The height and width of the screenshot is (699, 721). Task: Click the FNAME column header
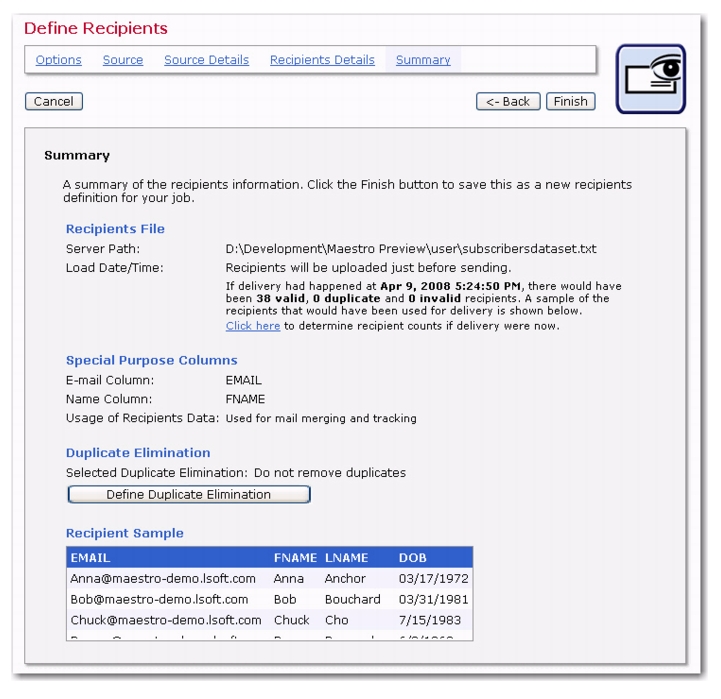(295, 558)
